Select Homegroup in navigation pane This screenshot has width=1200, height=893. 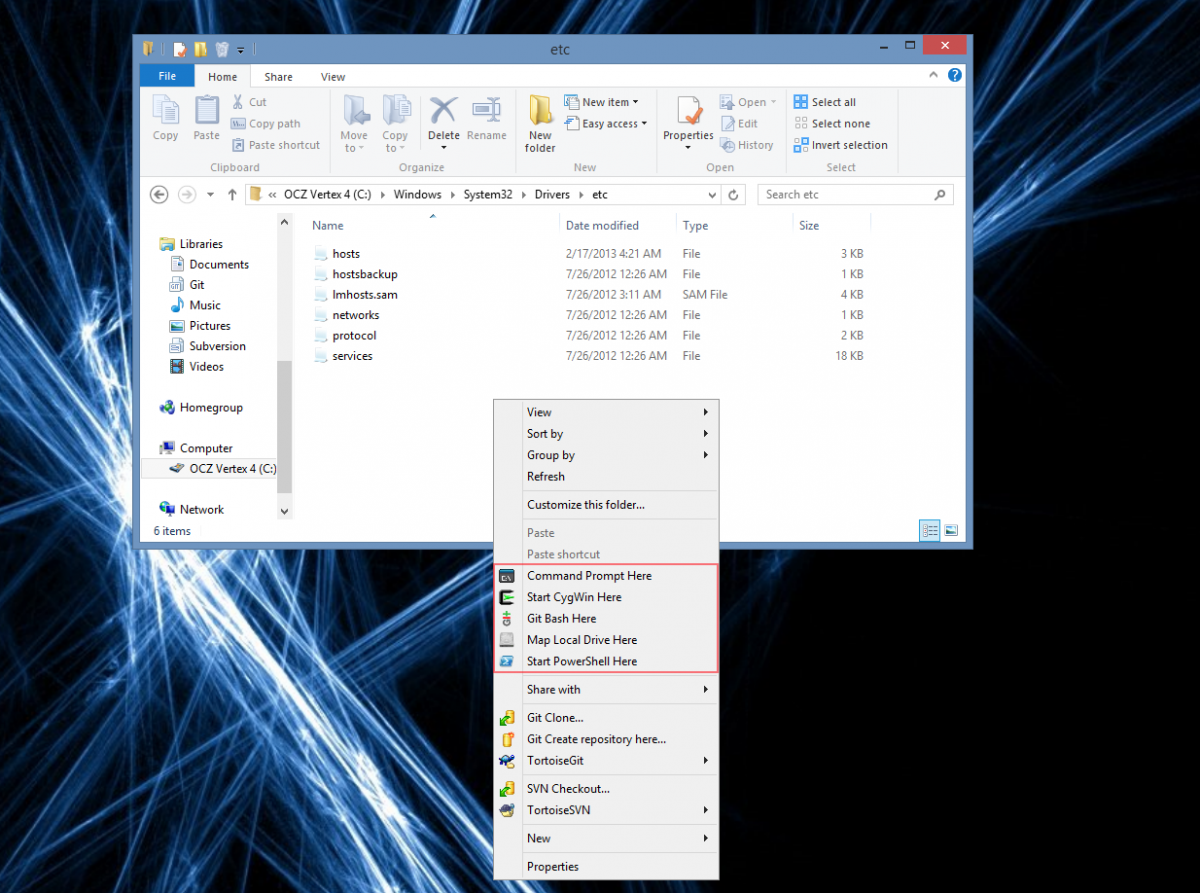coord(211,408)
